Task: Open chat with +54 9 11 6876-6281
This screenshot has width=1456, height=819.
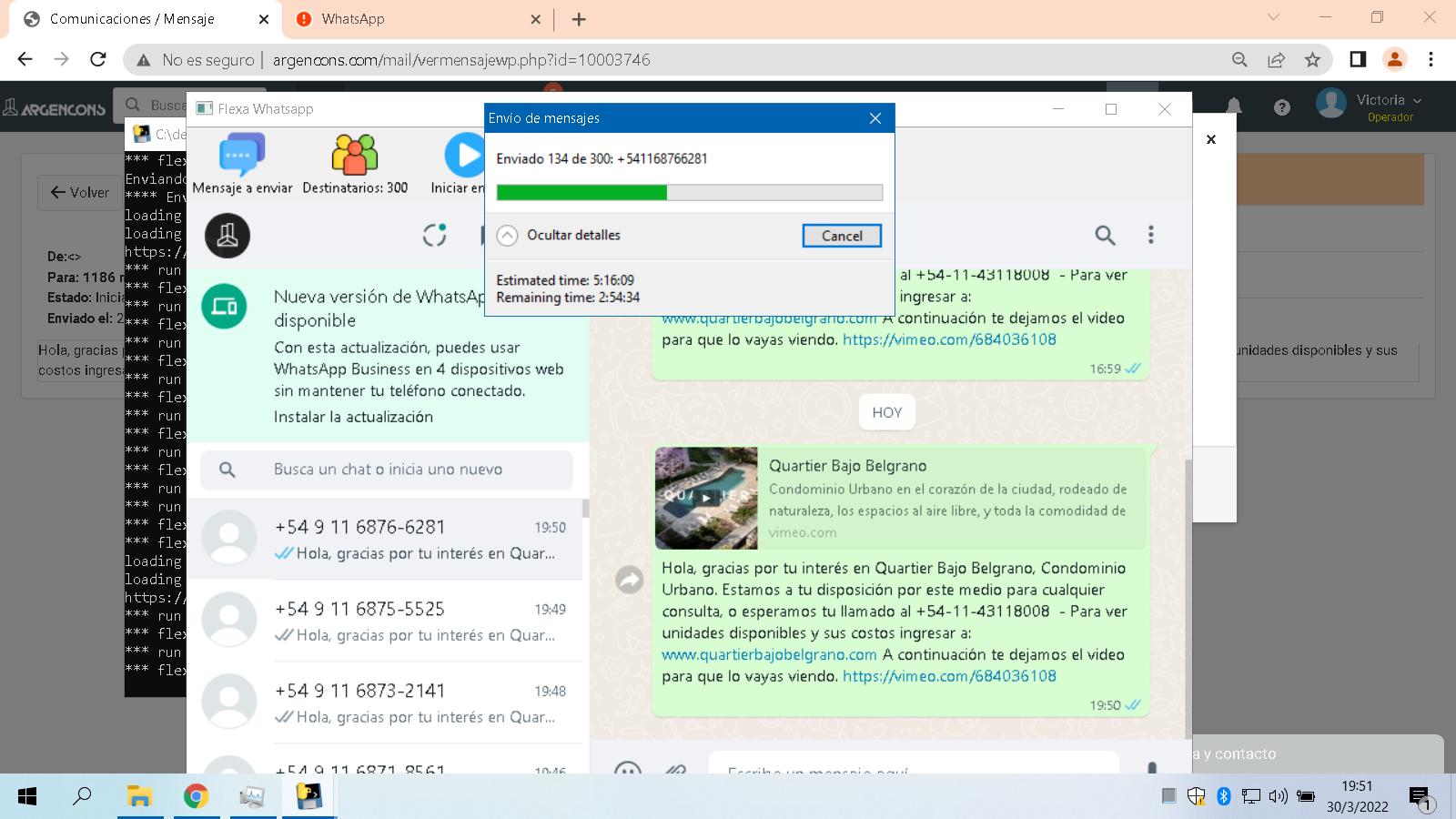Action: click(x=385, y=539)
